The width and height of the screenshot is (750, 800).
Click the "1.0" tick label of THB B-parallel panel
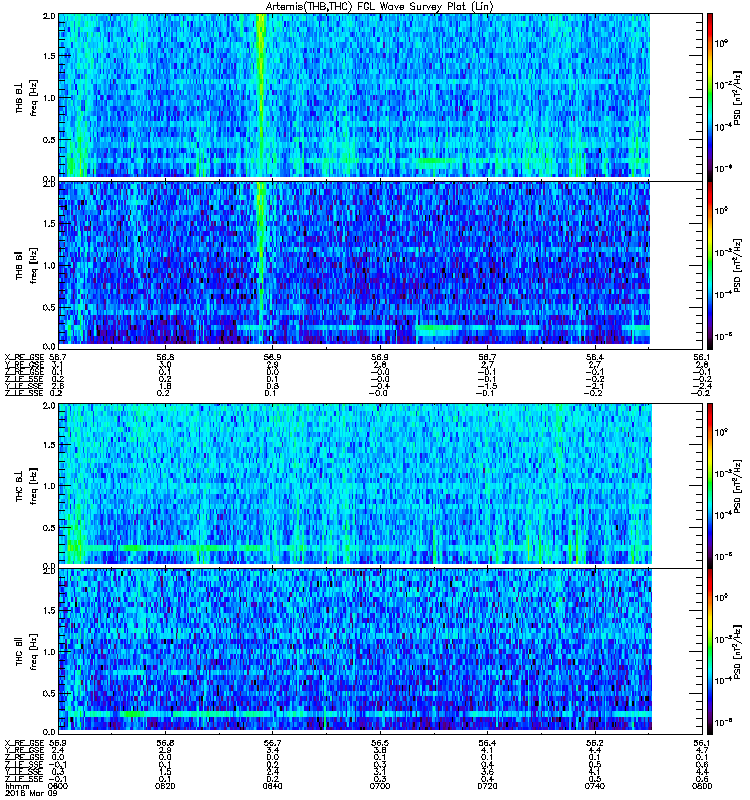(49, 266)
